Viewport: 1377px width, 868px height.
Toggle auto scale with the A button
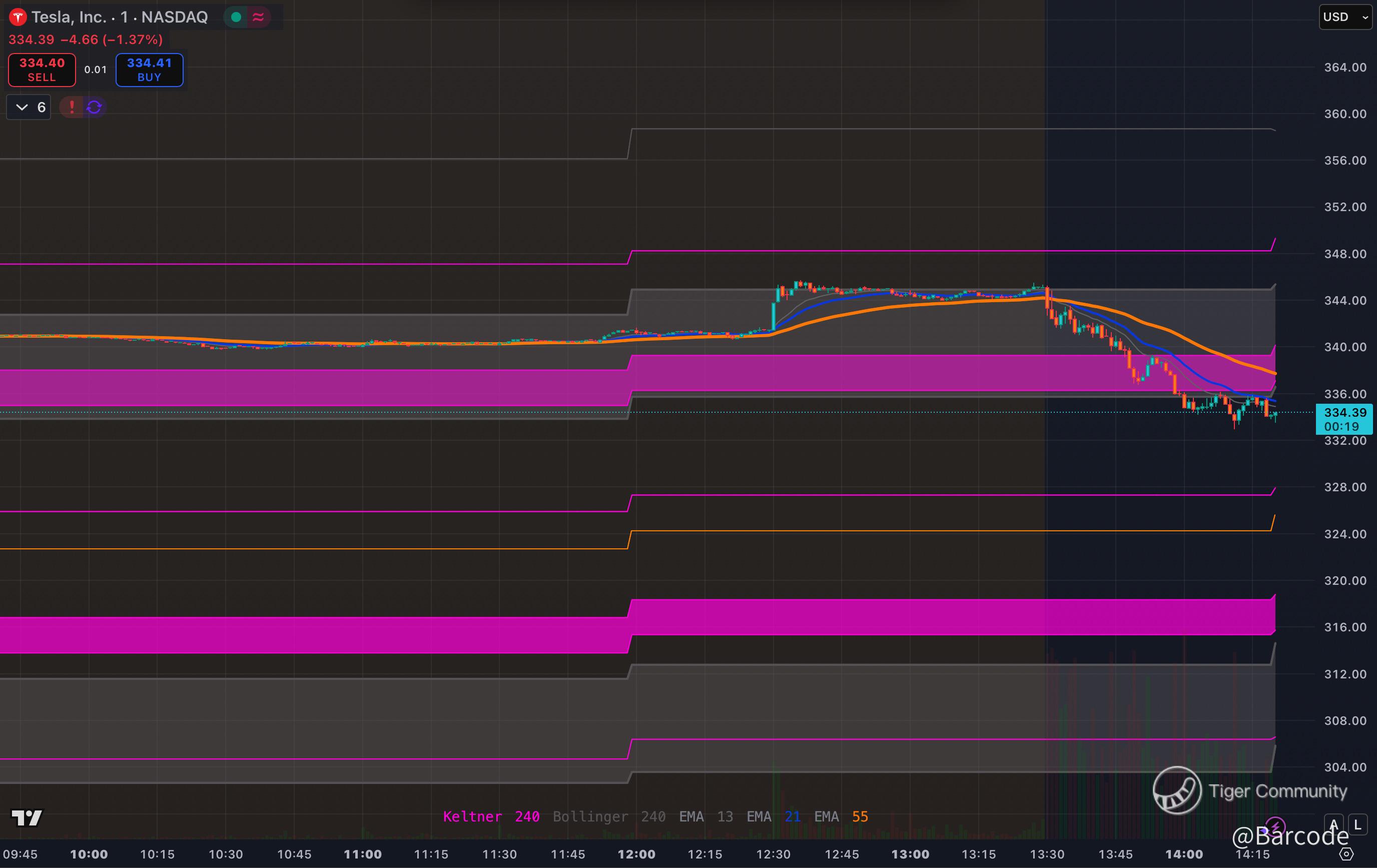pyautogui.click(x=1333, y=824)
